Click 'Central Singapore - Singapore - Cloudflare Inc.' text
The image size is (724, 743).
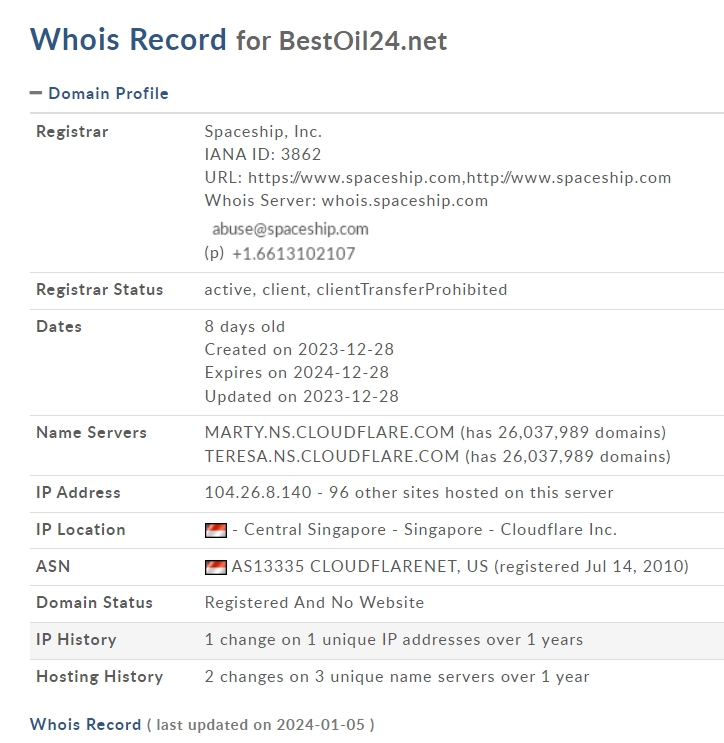point(430,529)
